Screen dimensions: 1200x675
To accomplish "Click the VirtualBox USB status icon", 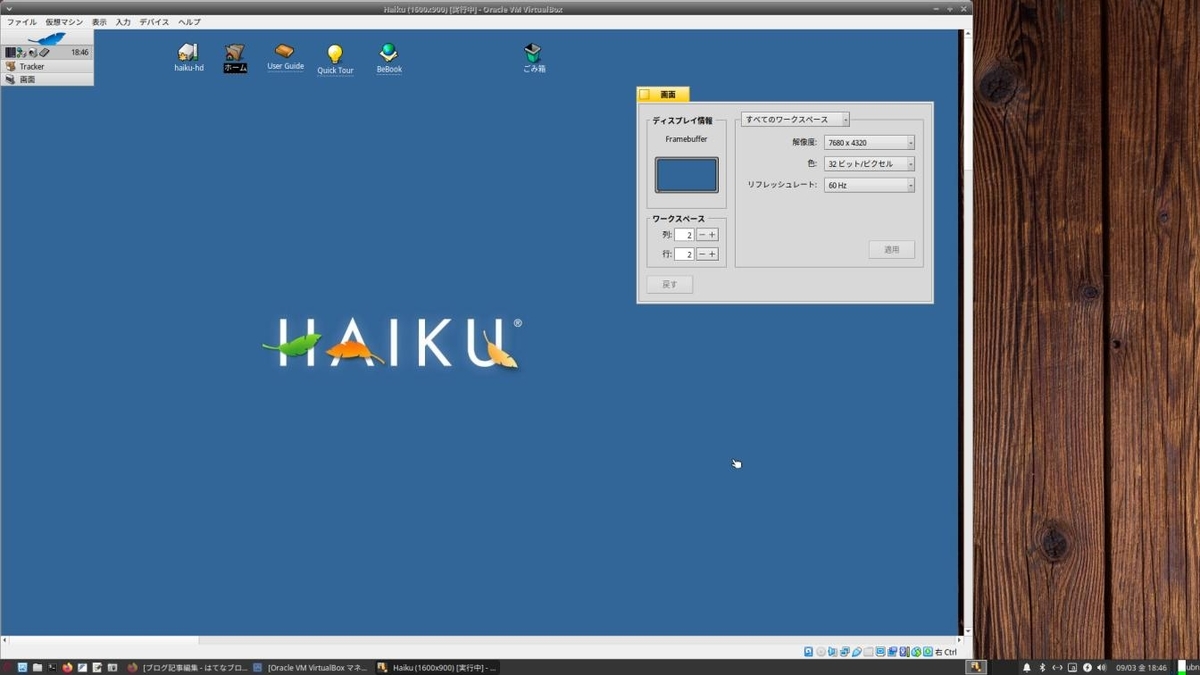I will [857, 652].
